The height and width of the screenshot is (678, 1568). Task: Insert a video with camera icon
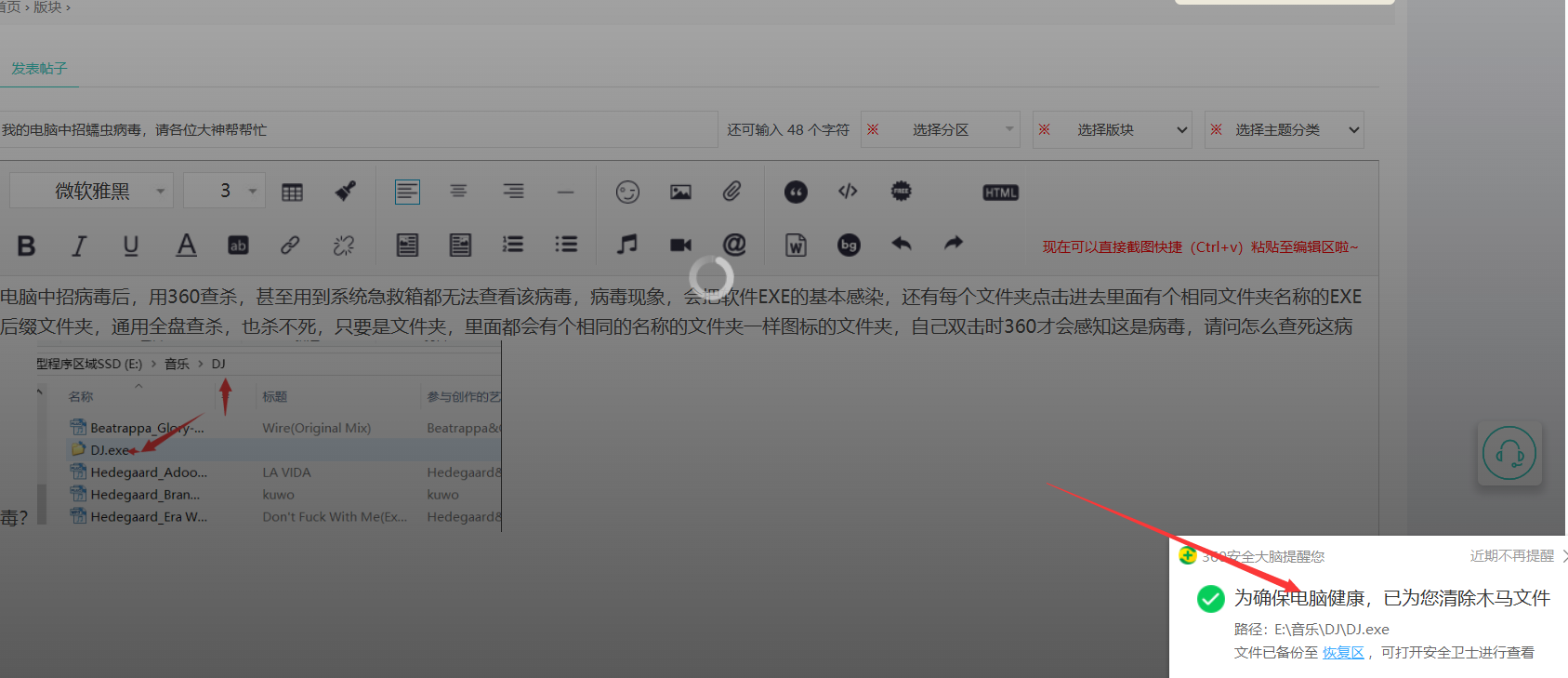point(680,245)
